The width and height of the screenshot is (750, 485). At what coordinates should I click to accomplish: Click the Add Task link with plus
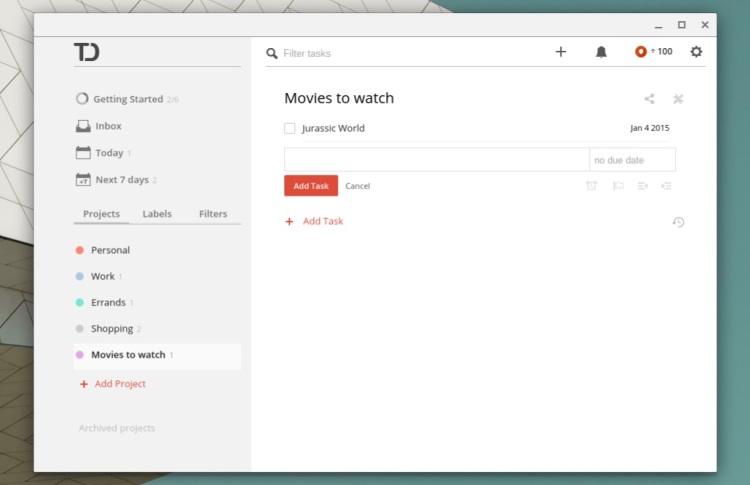[314, 221]
